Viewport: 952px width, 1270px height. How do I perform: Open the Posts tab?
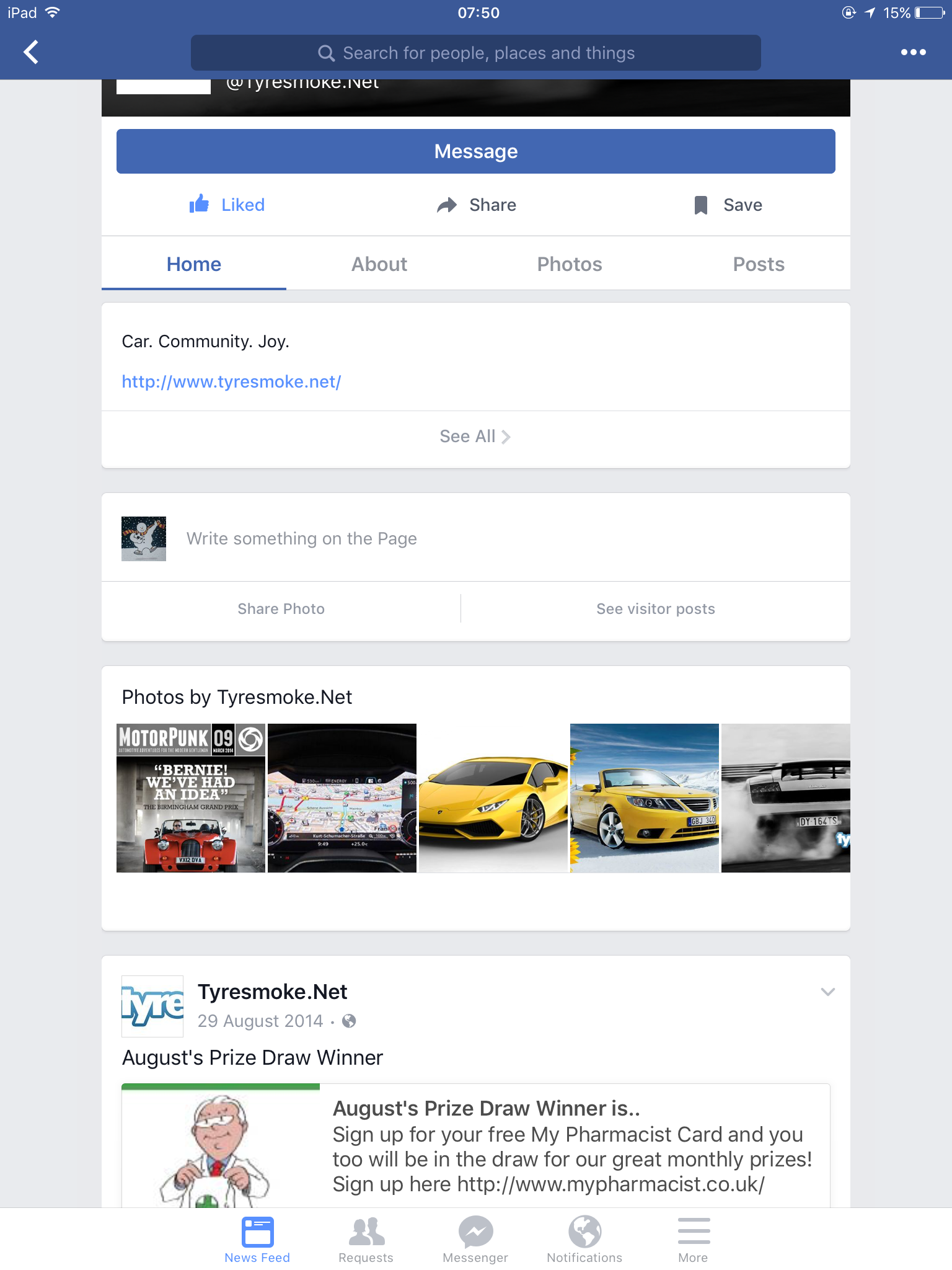759,264
